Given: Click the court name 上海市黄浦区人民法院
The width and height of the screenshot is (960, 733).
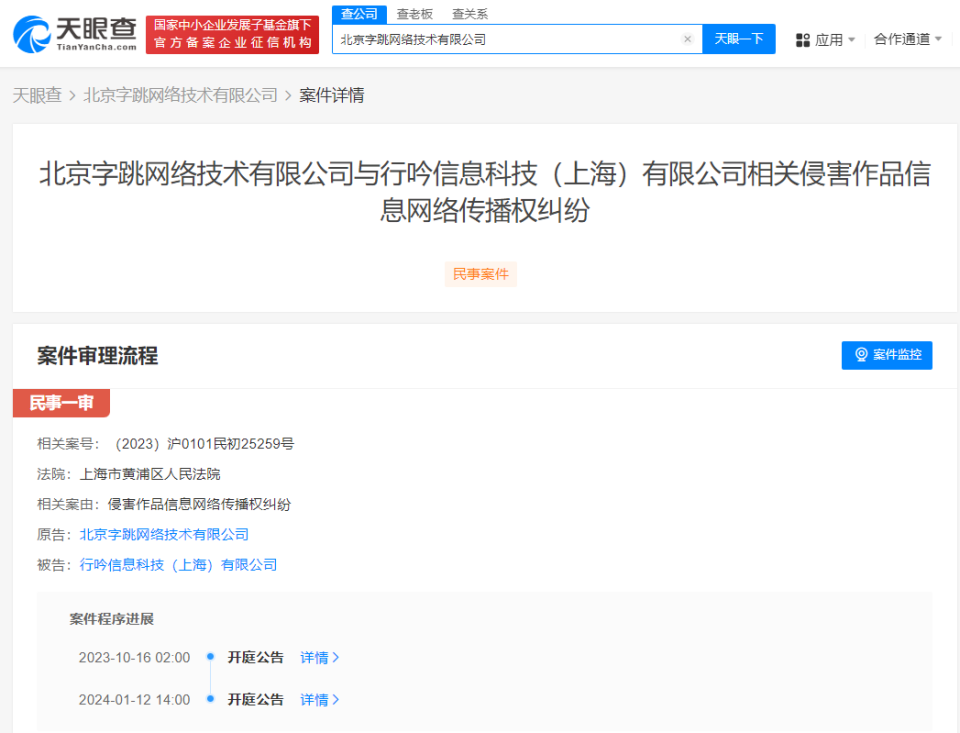Looking at the screenshot, I should click(150, 474).
